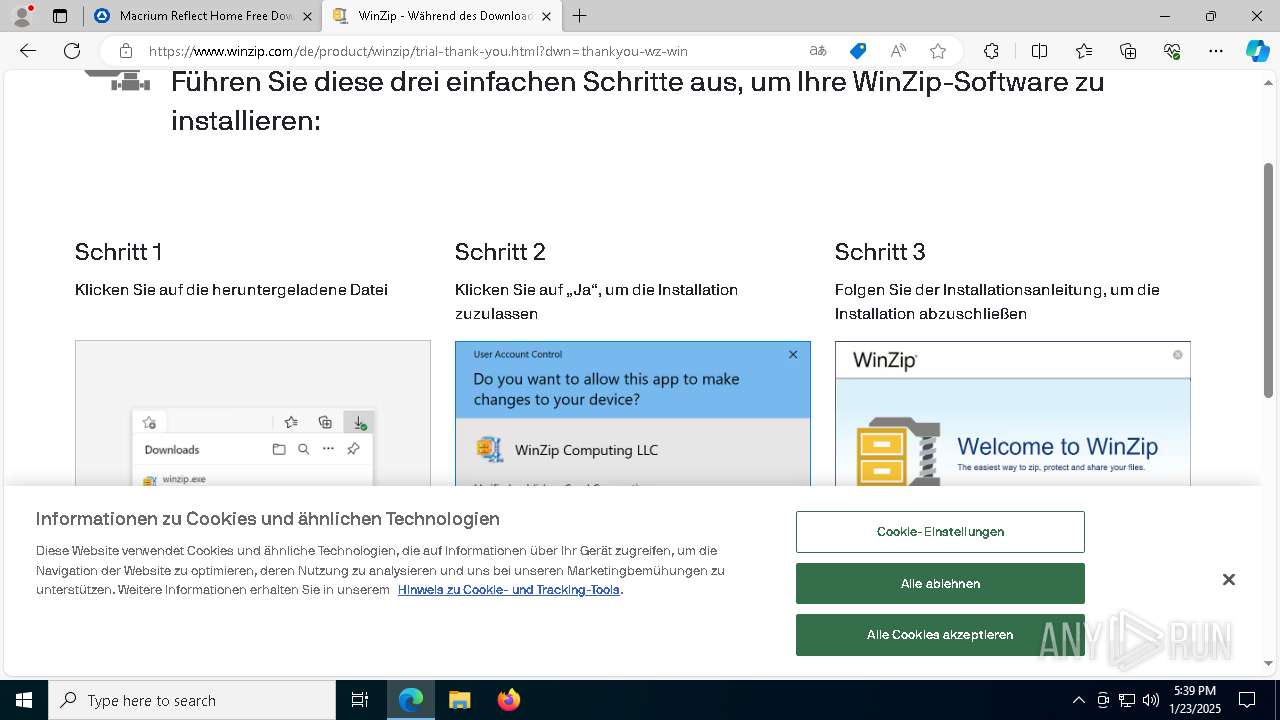
Task: Dismiss the cookie banner with X
Action: tap(1229, 580)
